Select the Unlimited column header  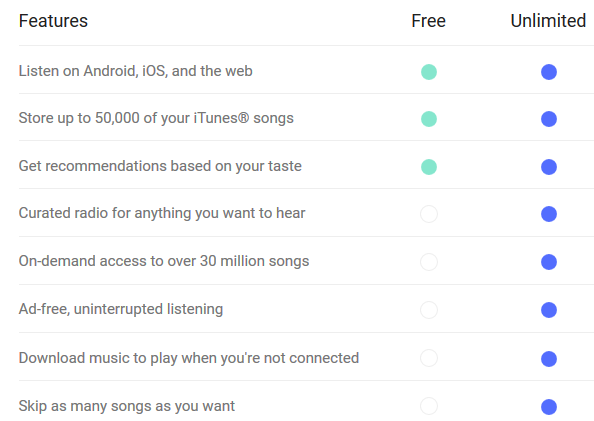(x=548, y=21)
